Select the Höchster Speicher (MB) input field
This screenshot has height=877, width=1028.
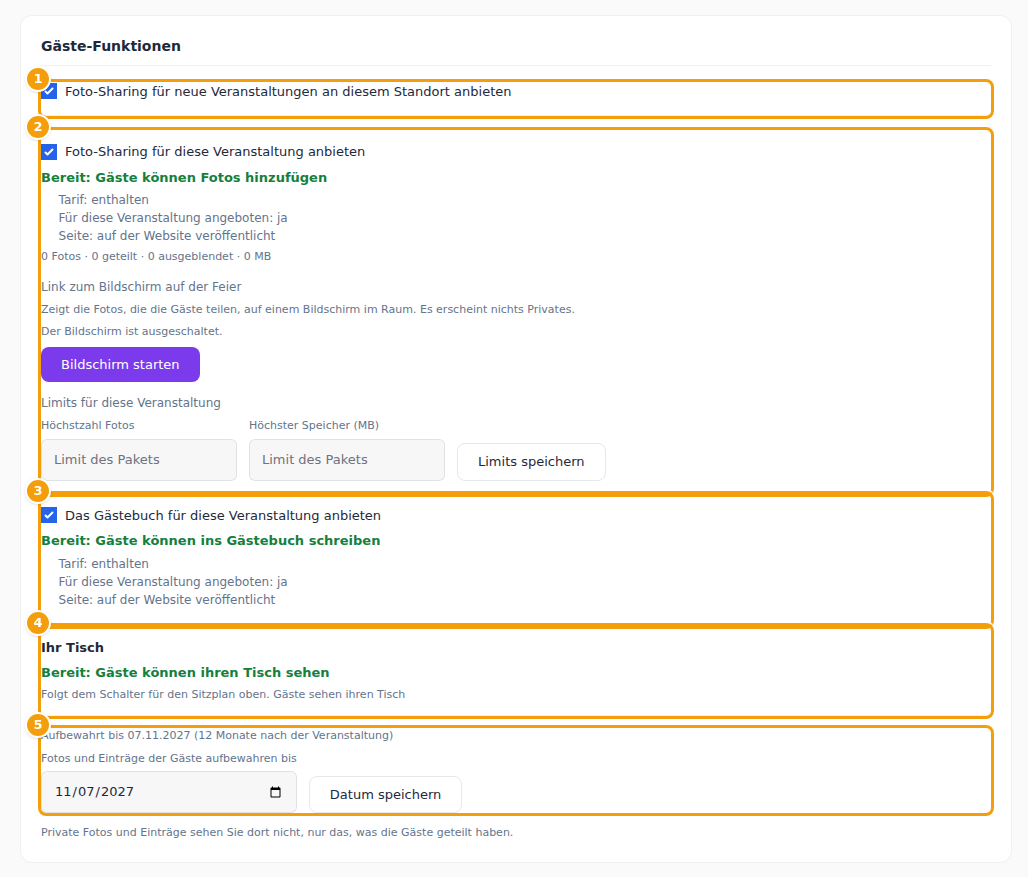(347, 459)
